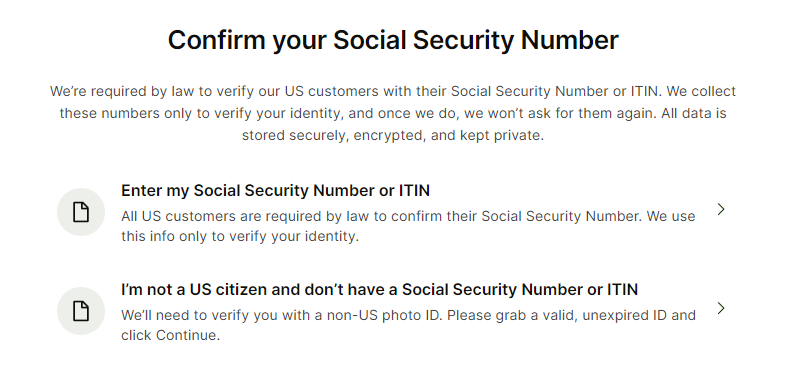The image size is (793, 387).
Task: Click the 'We're required by law to verify' paragraph line
Action: [393, 92]
